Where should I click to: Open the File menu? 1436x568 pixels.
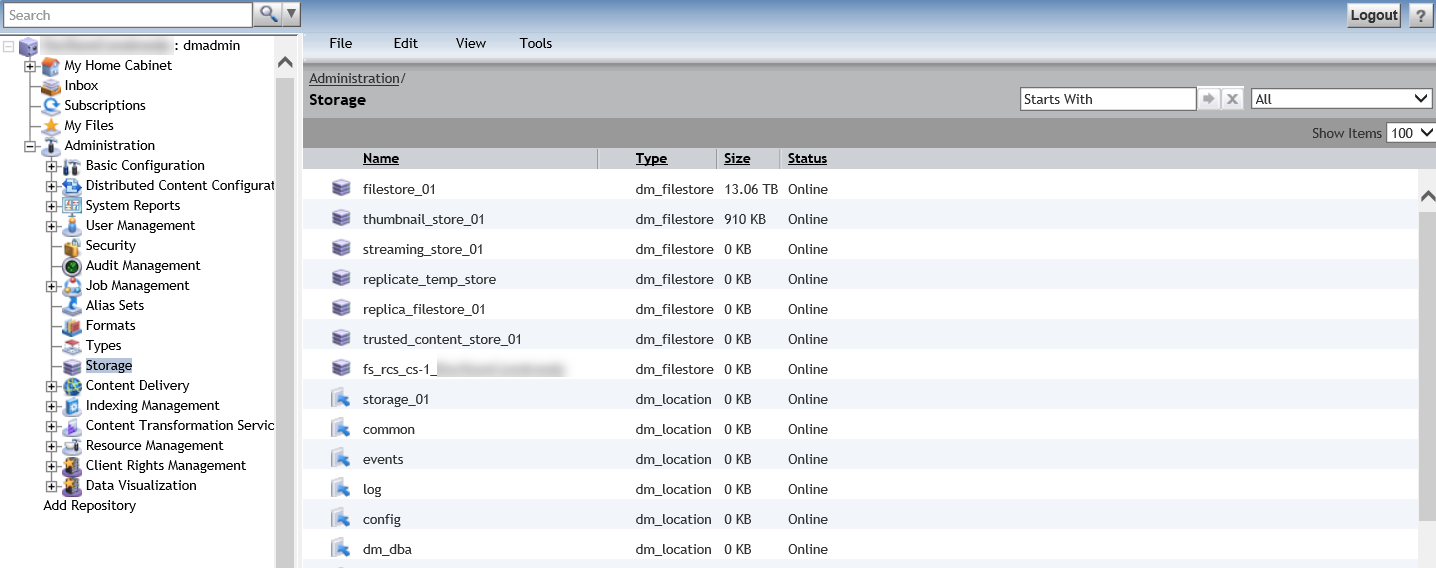click(341, 43)
